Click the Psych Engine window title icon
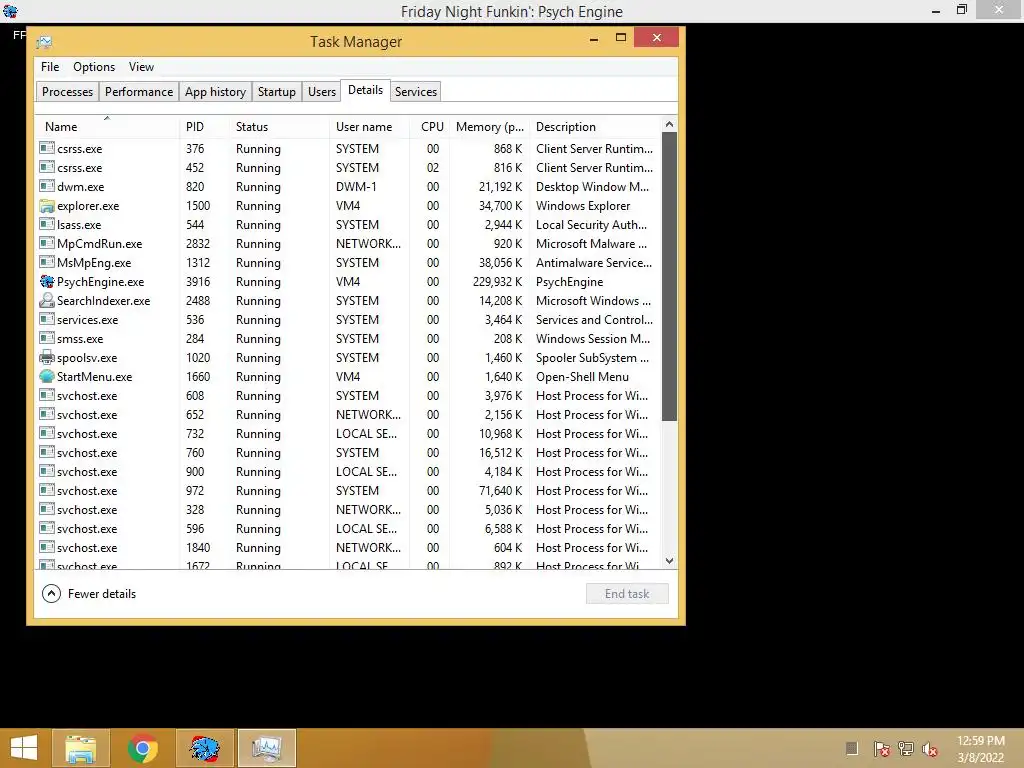This screenshot has width=1024, height=768. [x=10, y=11]
